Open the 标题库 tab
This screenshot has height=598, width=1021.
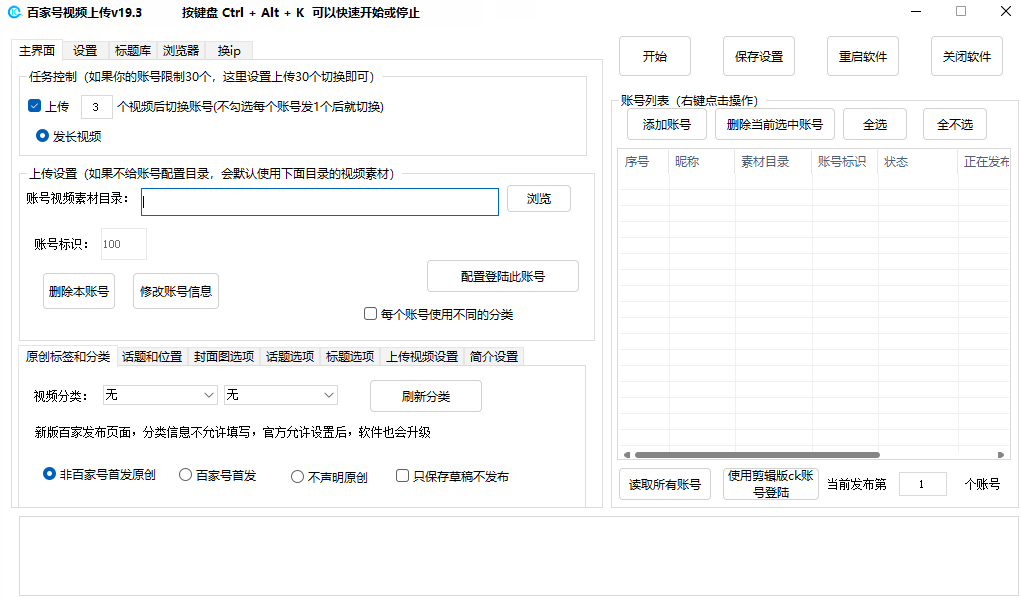pos(133,51)
